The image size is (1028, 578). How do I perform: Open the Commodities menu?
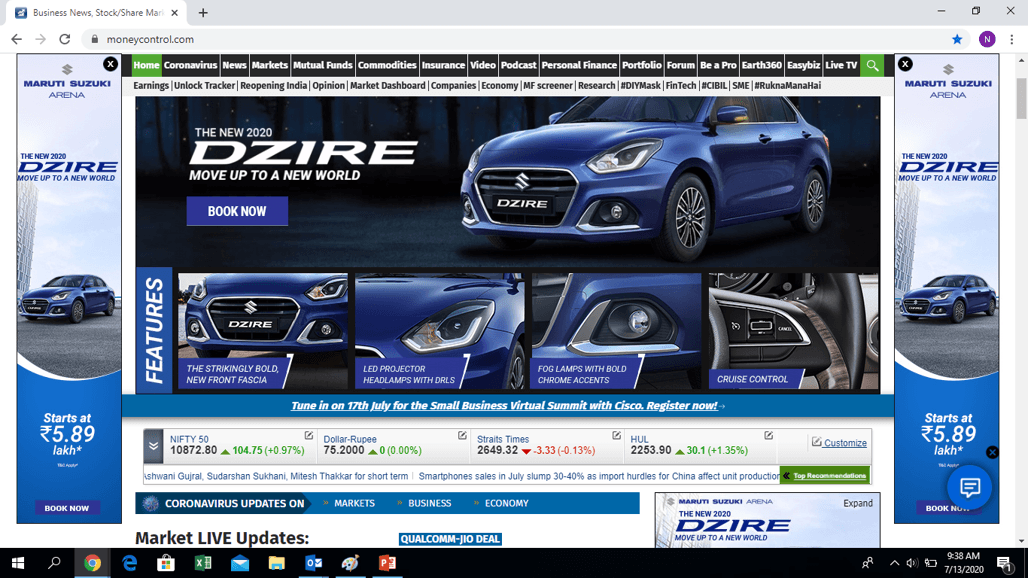387,65
